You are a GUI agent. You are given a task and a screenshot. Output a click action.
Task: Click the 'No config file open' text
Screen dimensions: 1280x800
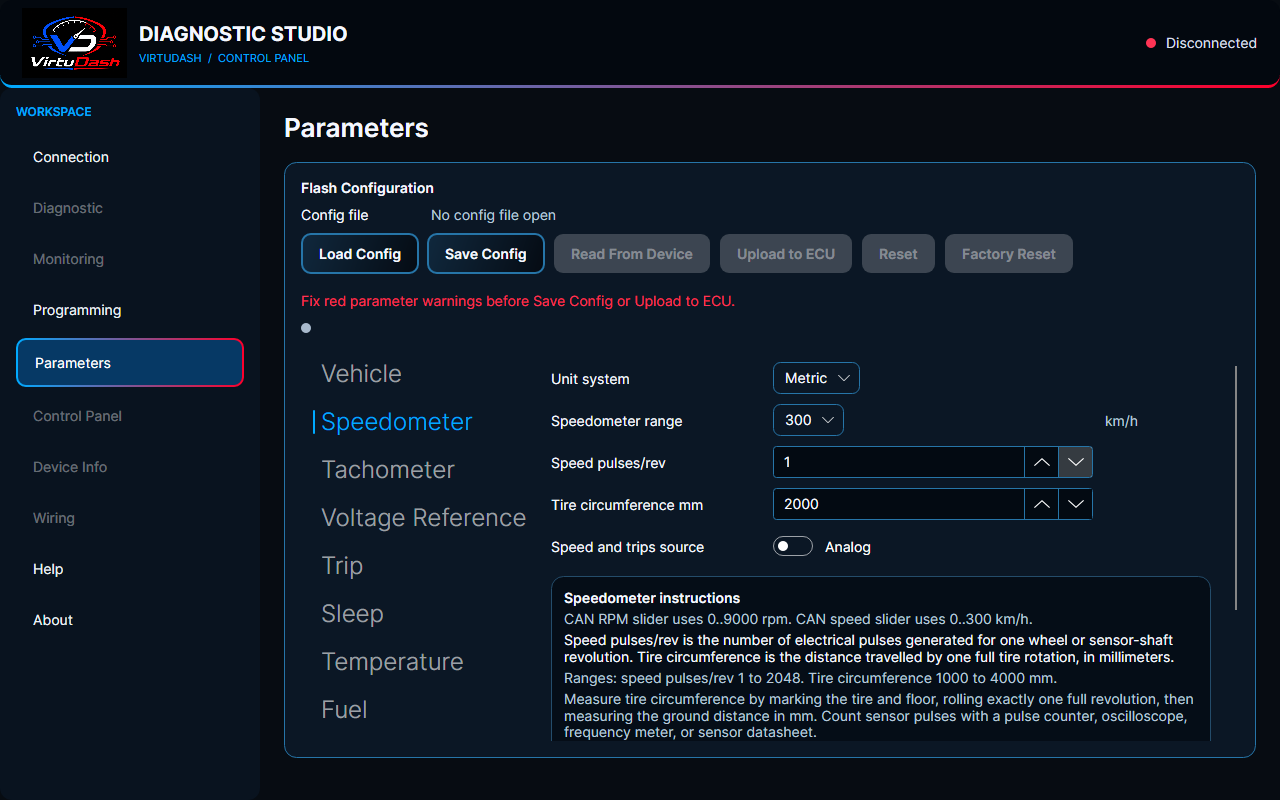493,215
